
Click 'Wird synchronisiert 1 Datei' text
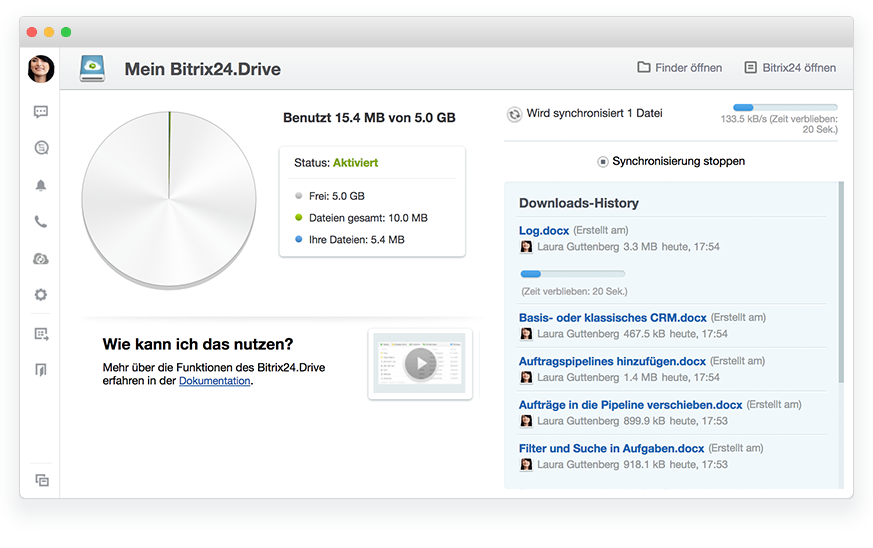coord(594,113)
